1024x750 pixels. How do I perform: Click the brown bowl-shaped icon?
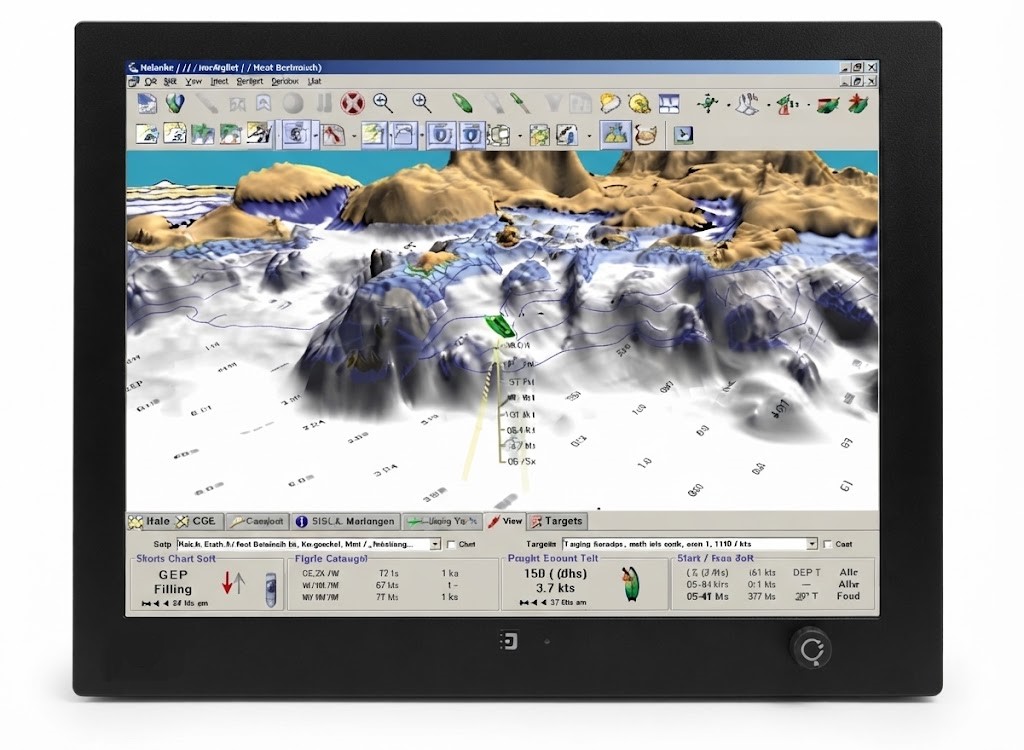(x=645, y=135)
